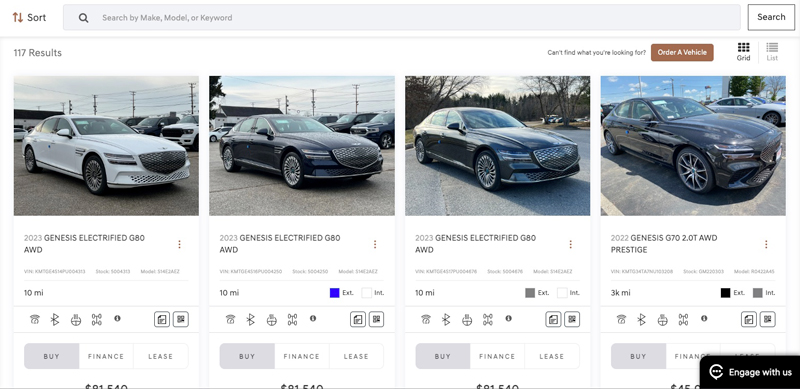Click heated steering wheel icon, stock 5004250
The image size is (800, 389).
point(271,320)
